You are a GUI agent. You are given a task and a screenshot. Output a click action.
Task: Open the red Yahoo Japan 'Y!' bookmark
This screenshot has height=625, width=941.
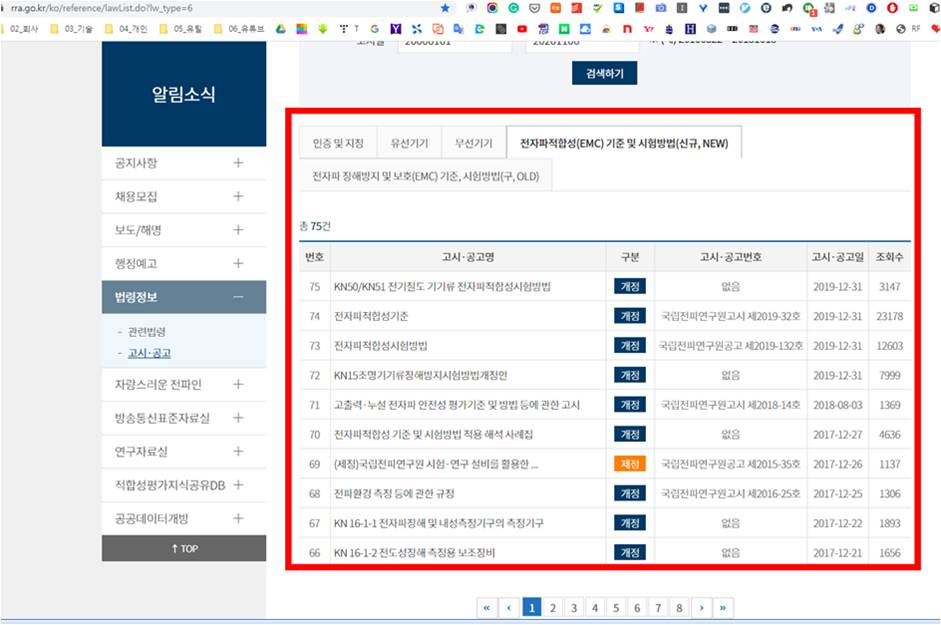649,29
